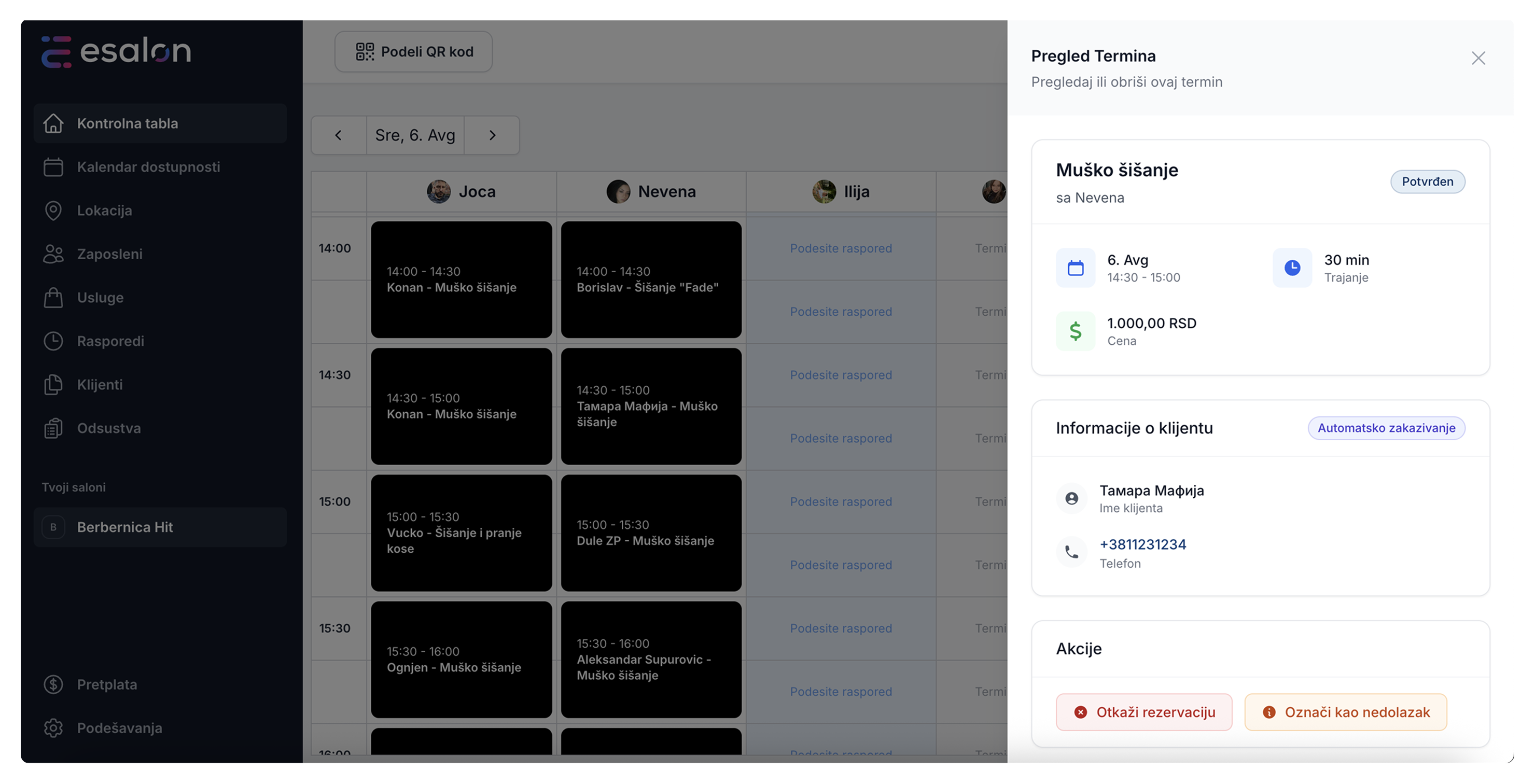Open the Zaposleni people icon
The width and height of the screenshot is (1535, 784).
tap(53, 254)
